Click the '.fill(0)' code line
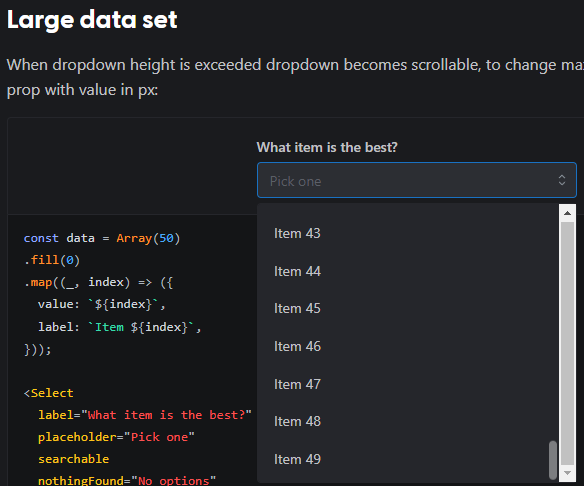The height and width of the screenshot is (486, 584). [52, 260]
